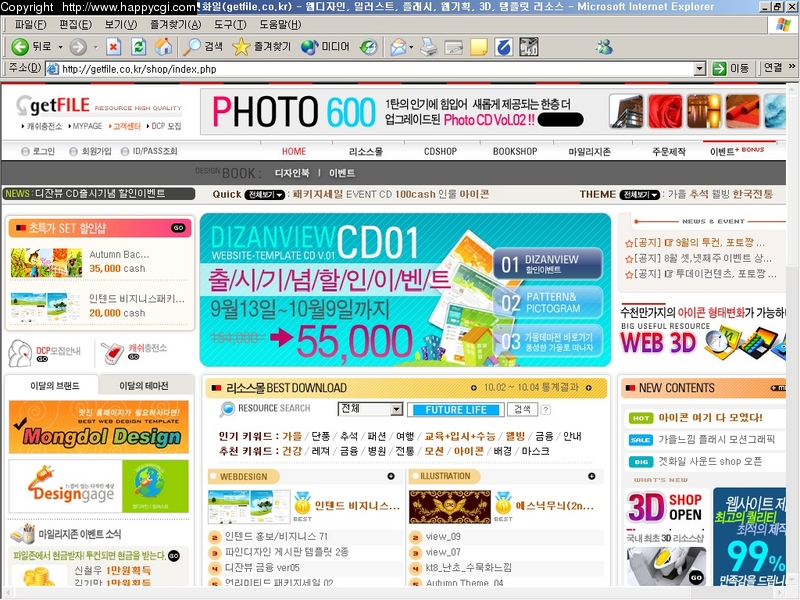The width and height of the screenshot is (800, 600).
Task: Click the 디자인북 submenu link
Action: [292, 173]
